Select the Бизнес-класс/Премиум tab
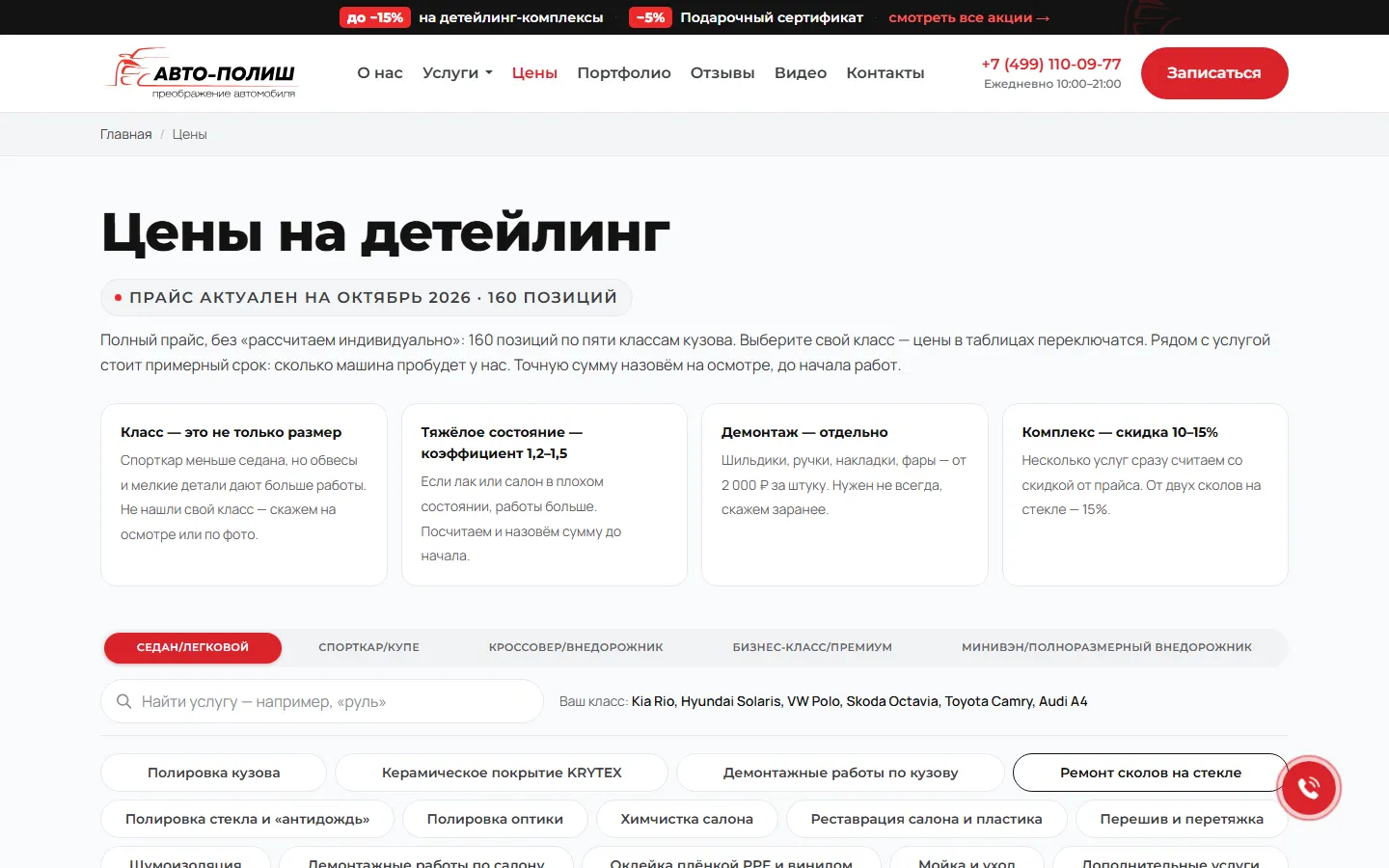This screenshot has height=868, width=1389. point(812,647)
